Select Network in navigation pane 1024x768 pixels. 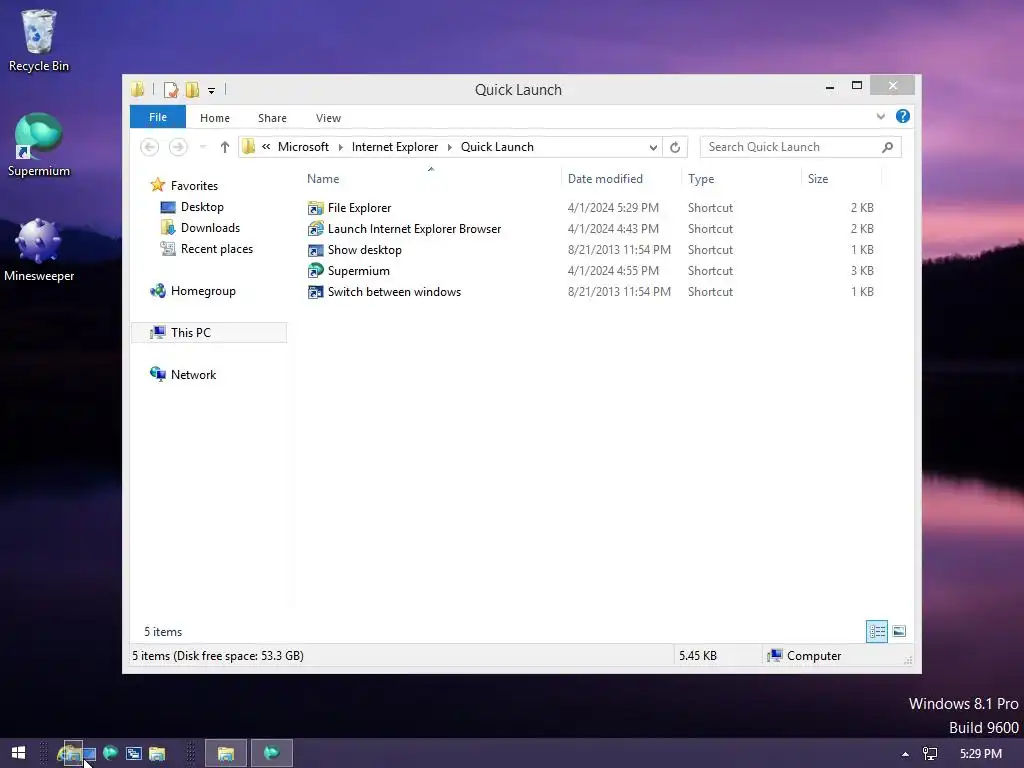coord(184,374)
